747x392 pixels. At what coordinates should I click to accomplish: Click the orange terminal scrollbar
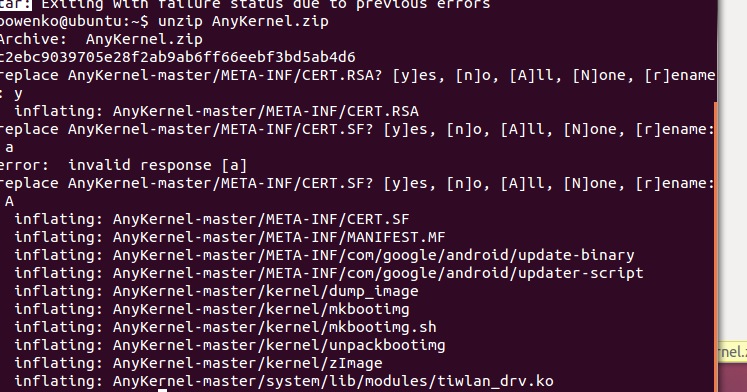pyautogui.click(x=716, y=247)
